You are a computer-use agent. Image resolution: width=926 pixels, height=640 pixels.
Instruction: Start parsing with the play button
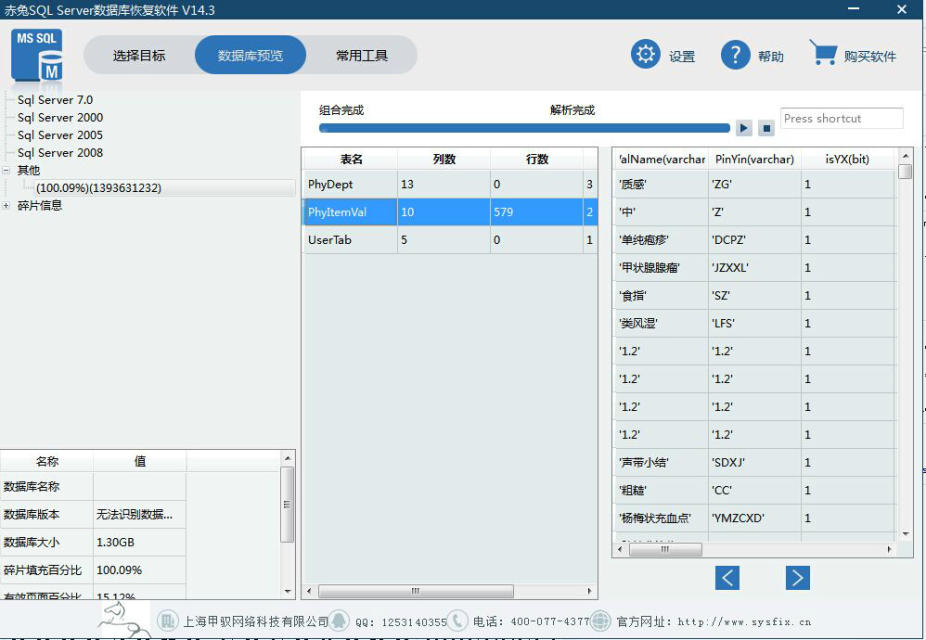coord(744,128)
